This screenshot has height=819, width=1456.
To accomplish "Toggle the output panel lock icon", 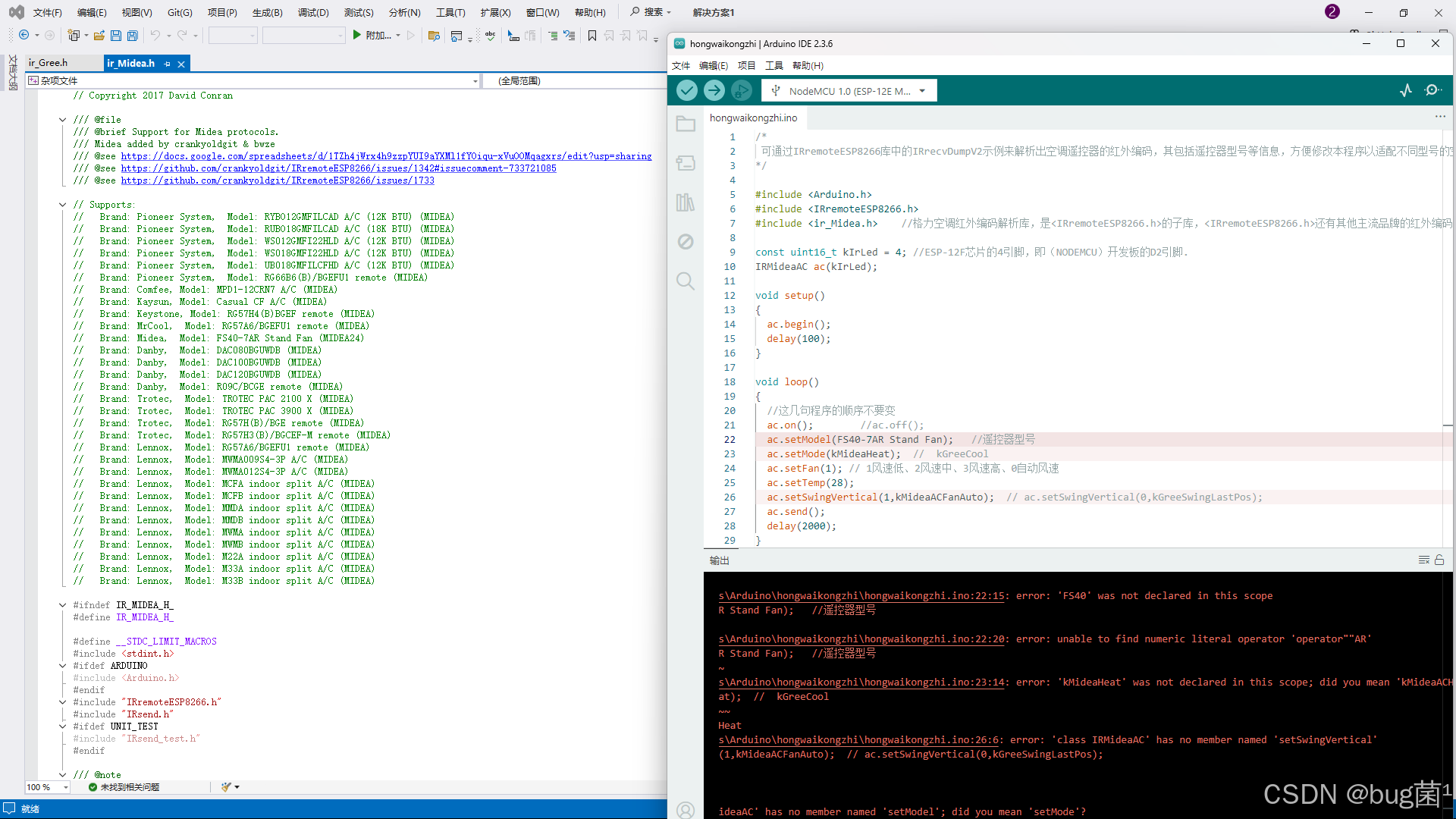I will click(x=1439, y=560).
